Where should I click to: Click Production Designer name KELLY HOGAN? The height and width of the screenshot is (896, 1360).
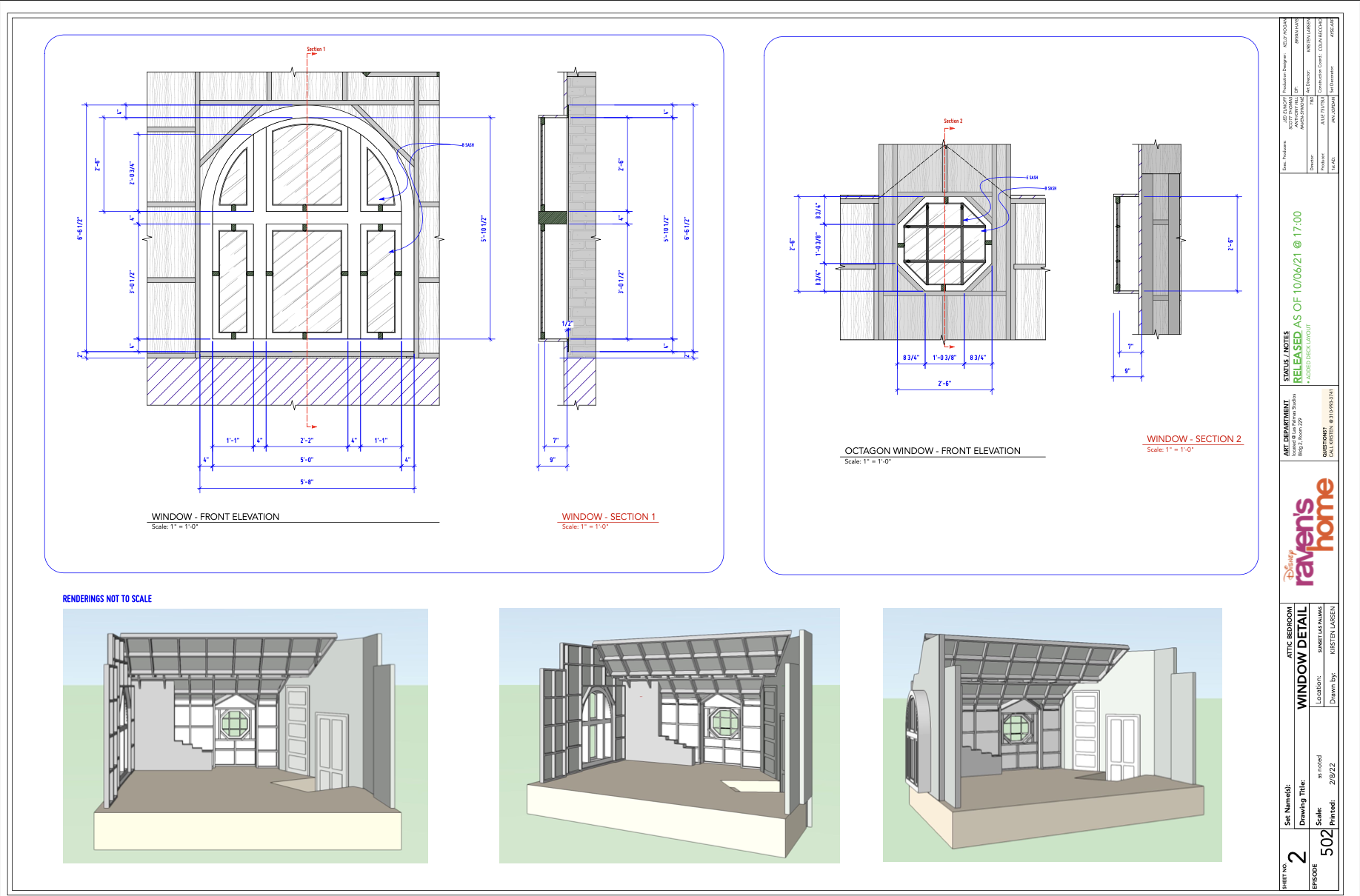click(1285, 34)
